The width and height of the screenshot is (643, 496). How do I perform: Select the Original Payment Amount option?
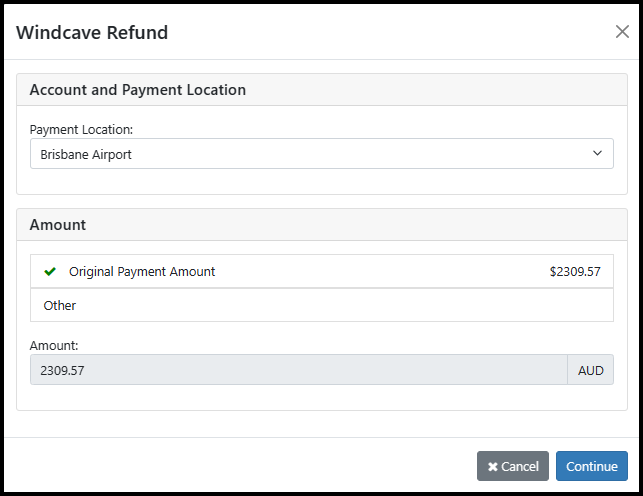(322, 271)
